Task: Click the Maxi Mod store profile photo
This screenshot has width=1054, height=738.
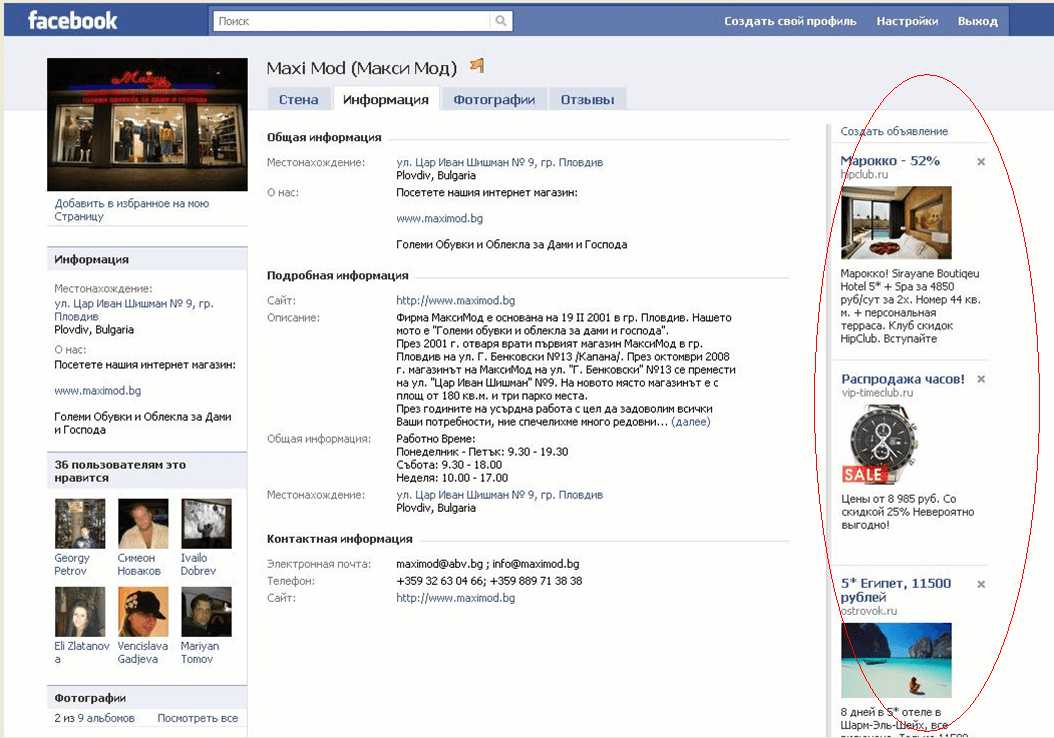Action: pos(147,124)
